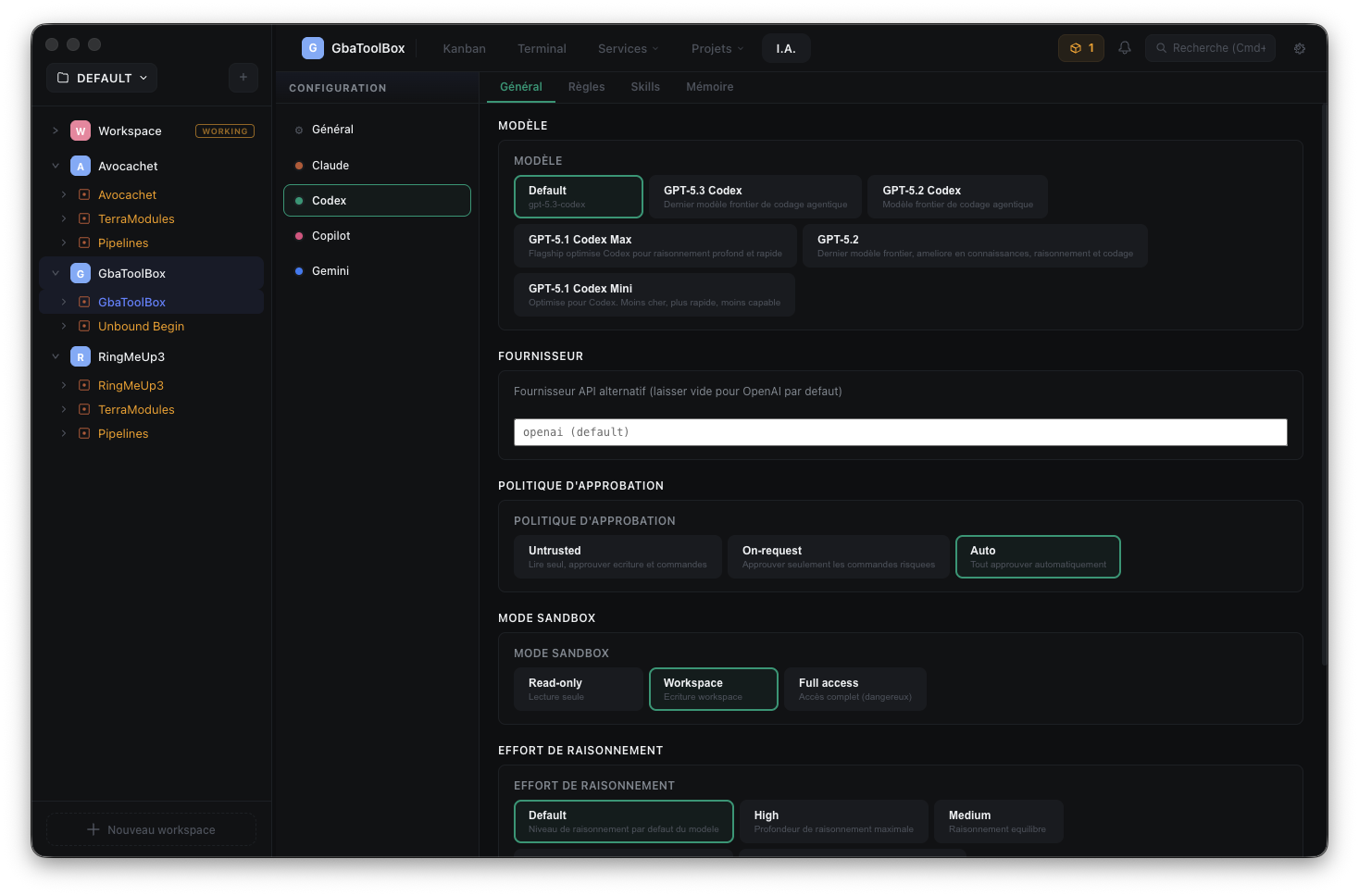The height and width of the screenshot is (896, 1359).
Task: Click the bell notifications icon
Action: [1125, 48]
